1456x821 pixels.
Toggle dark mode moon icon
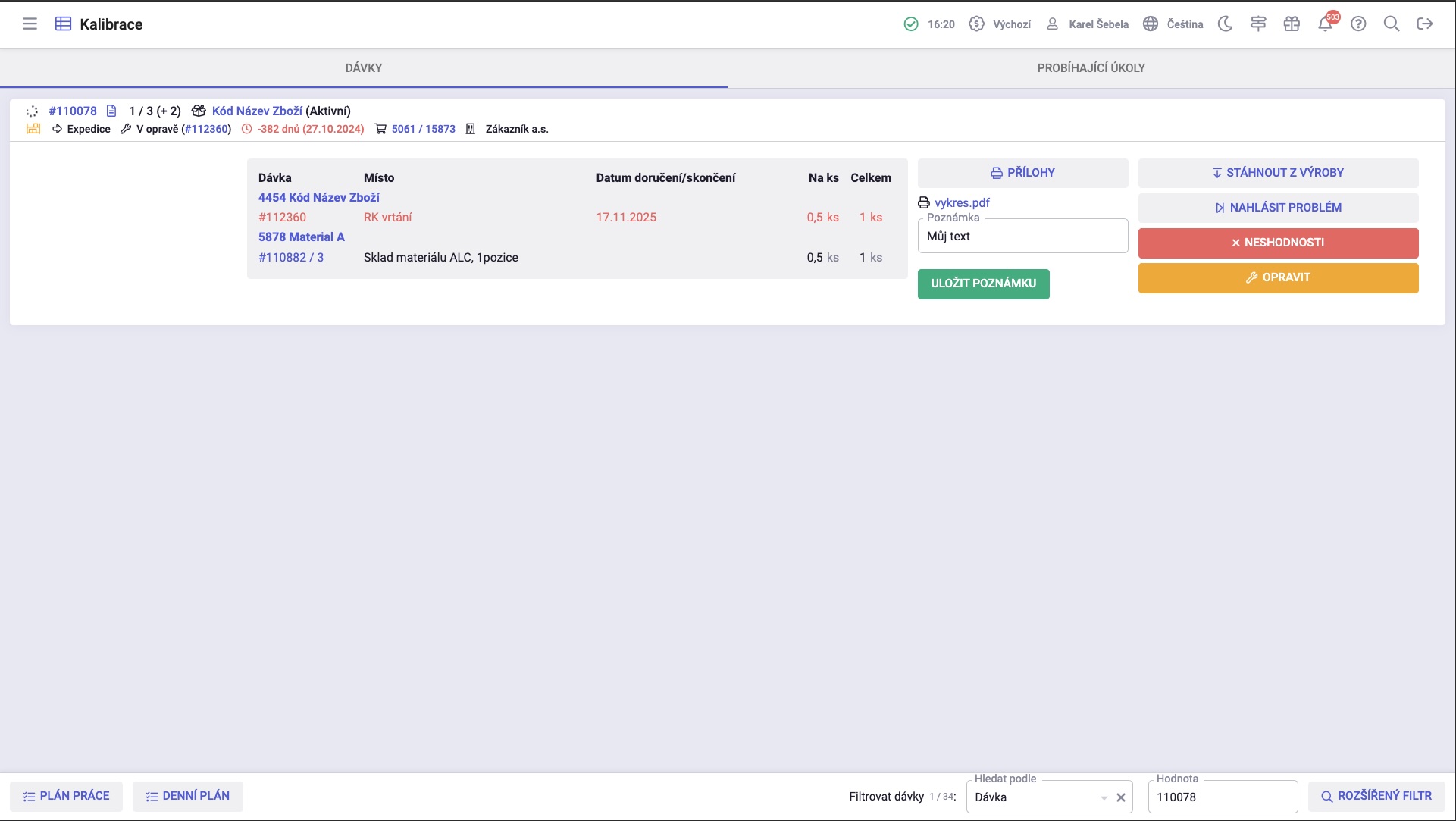click(1225, 24)
